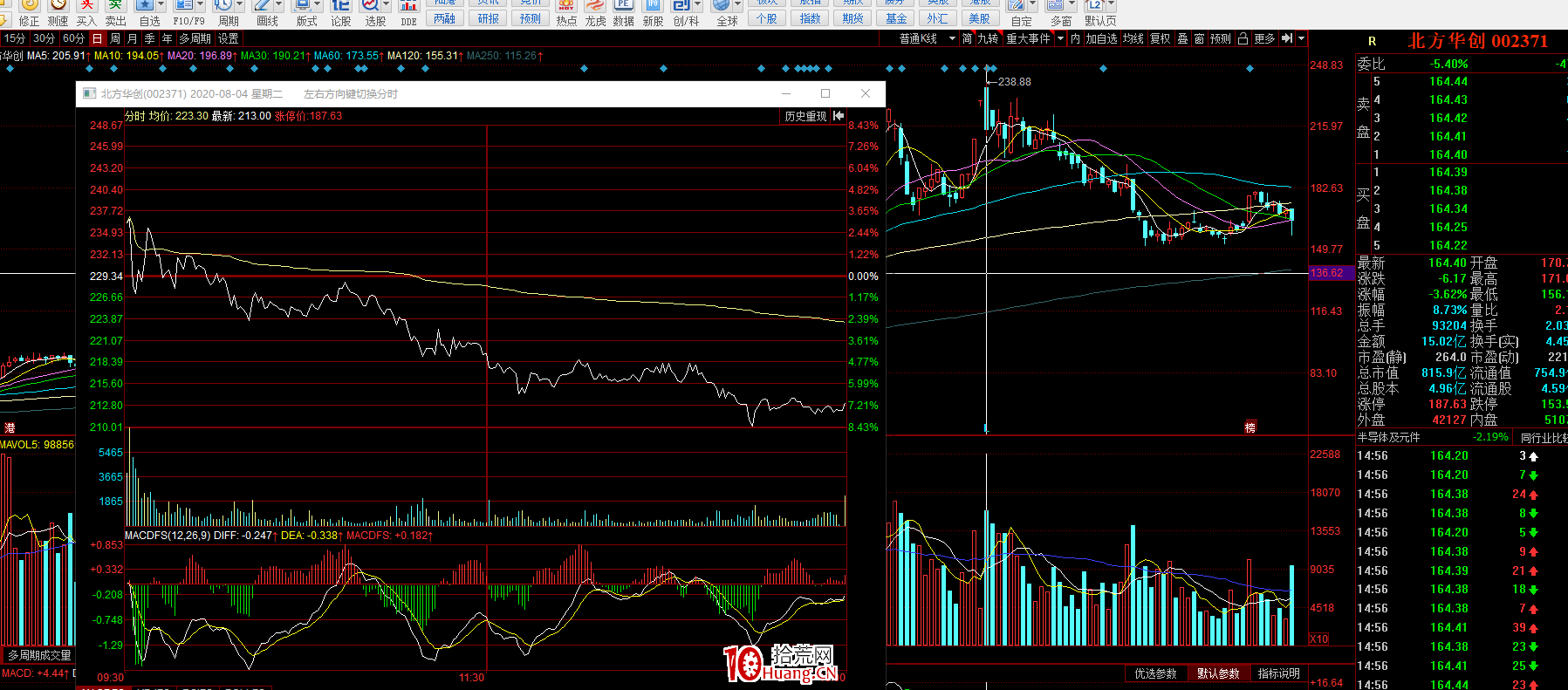Click the lock icon in chart toolbar
Image resolution: width=1568 pixels, height=690 pixels.
click(x=1243, y=38)
